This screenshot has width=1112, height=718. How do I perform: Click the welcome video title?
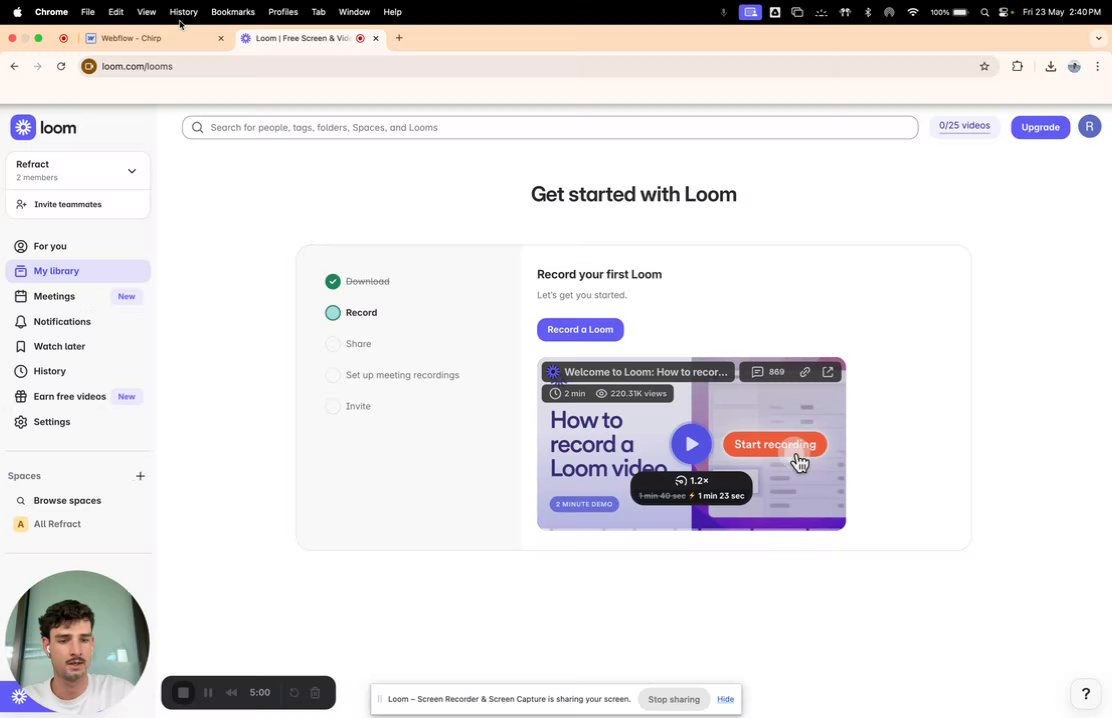tap(645, 372)
